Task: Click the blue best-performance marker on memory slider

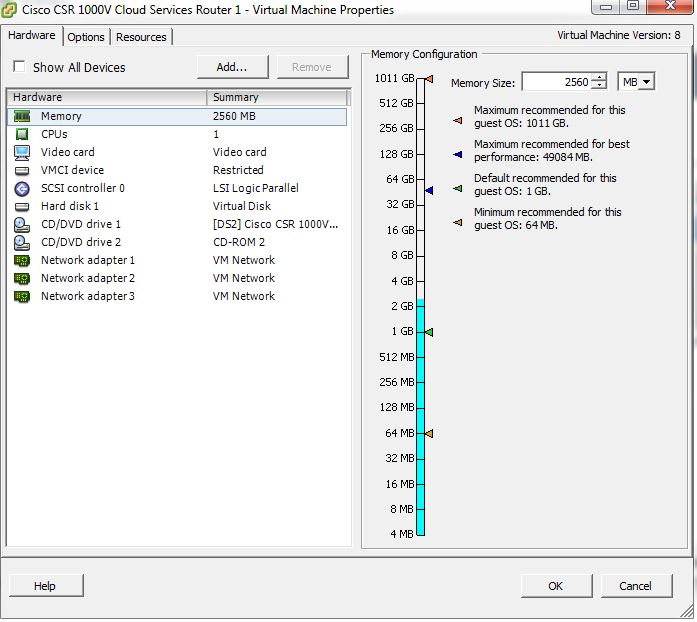Action: [x=429, y=190]
